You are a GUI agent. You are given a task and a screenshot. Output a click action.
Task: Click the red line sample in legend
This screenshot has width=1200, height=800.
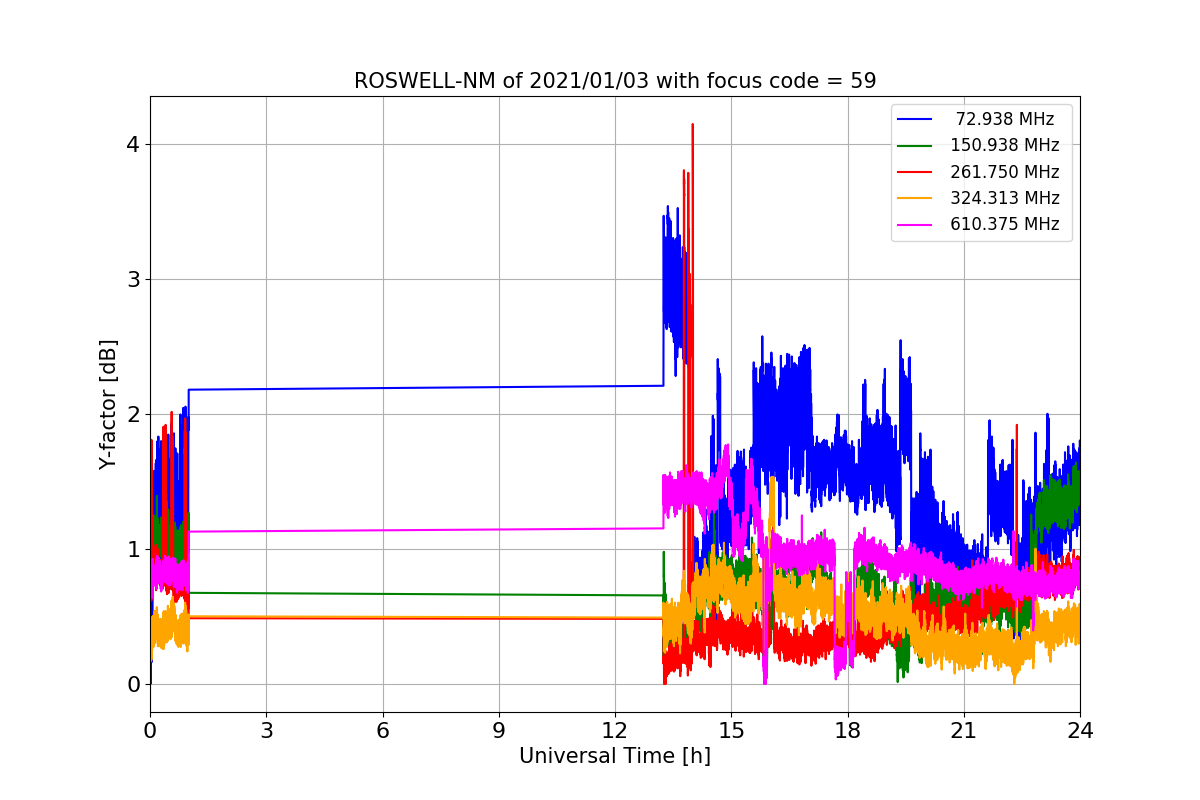[916, 172]
